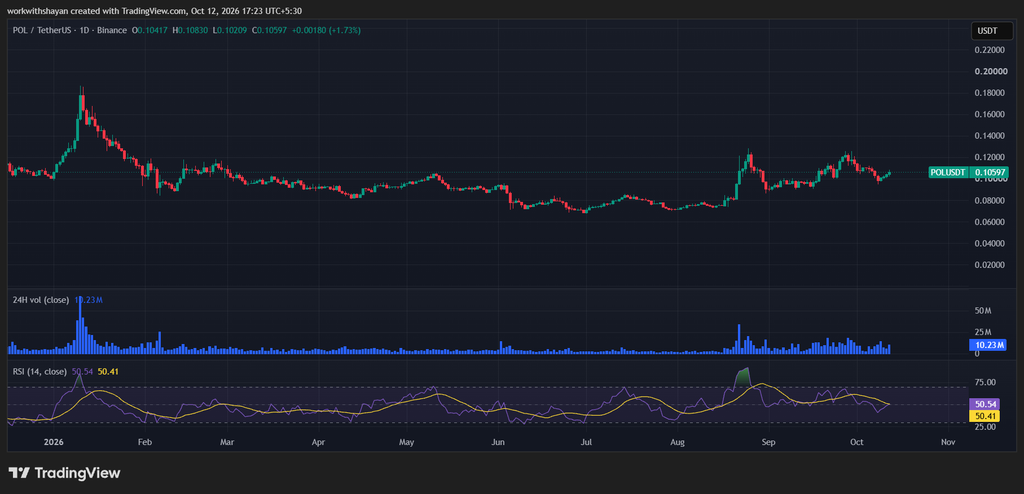The image size is (1024, 494).
Task: Click the 0.14000 price axis label
Action: [x=989, y=136]
